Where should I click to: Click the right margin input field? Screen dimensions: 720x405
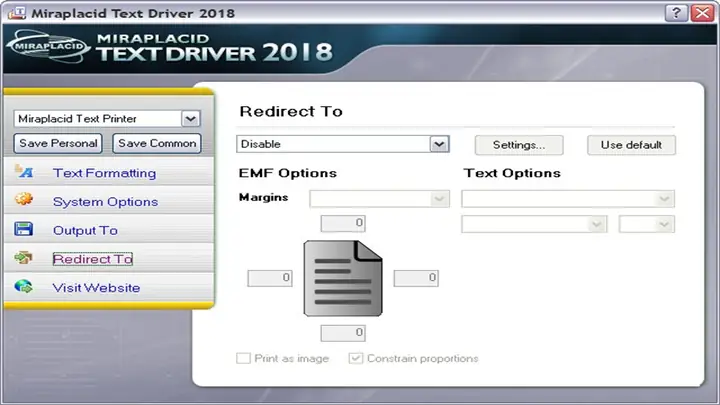416,278
